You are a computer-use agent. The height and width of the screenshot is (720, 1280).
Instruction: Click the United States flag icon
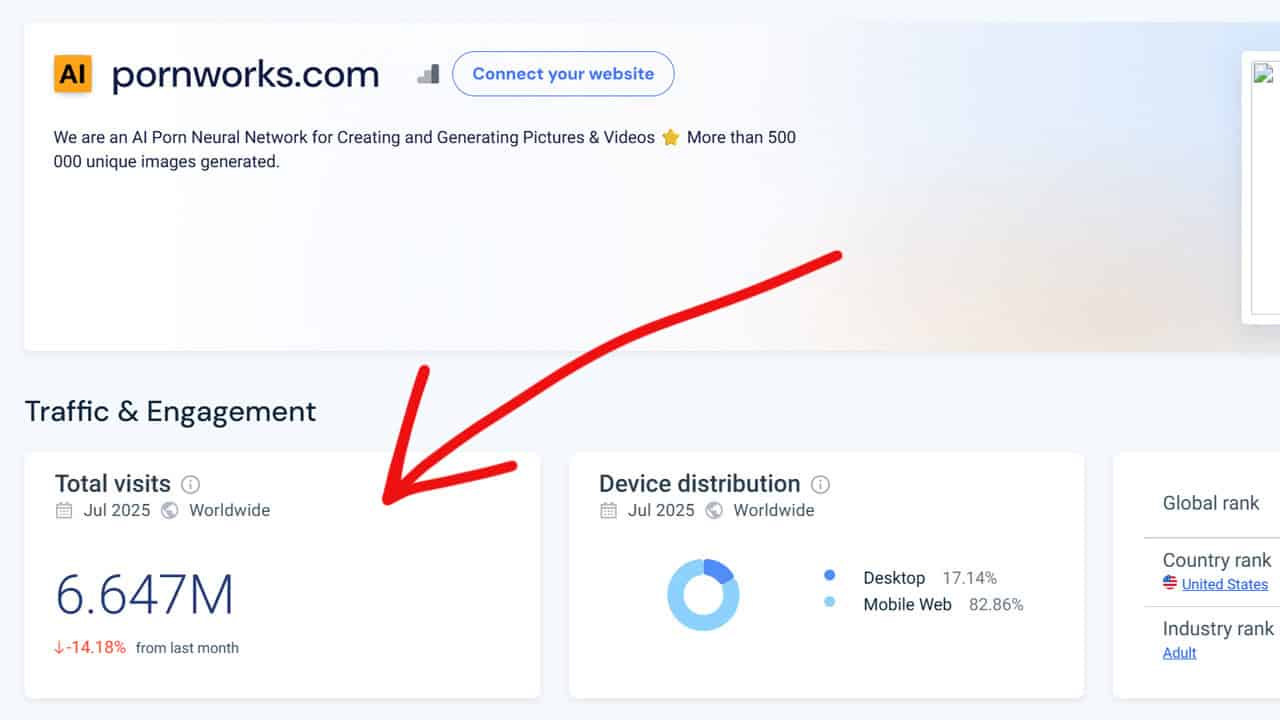click(x=1170, y=584)
